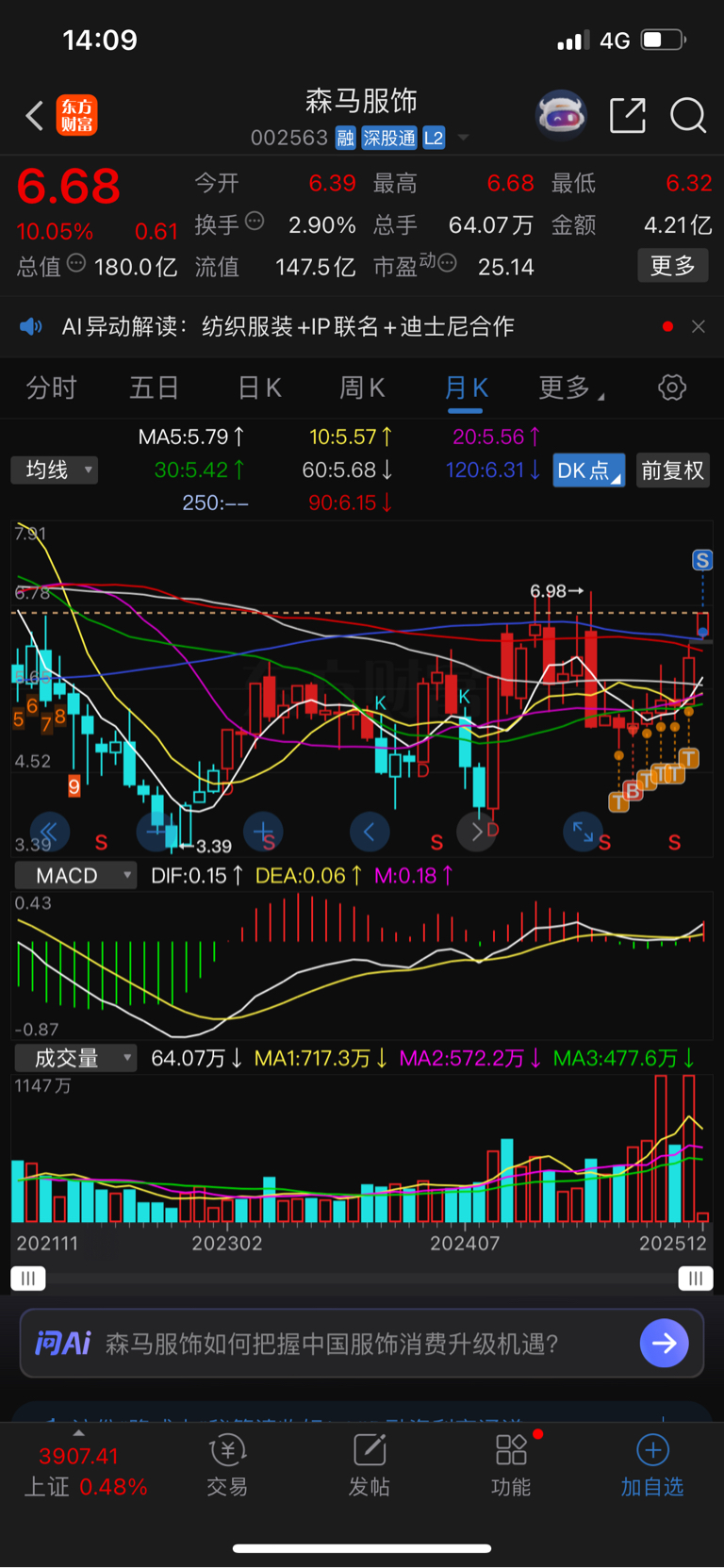Viewport: 724px width, 1568px height.
Task: Tap the 总手 64.07万 value
Action: pyautogui.click(x=490, y=224)
